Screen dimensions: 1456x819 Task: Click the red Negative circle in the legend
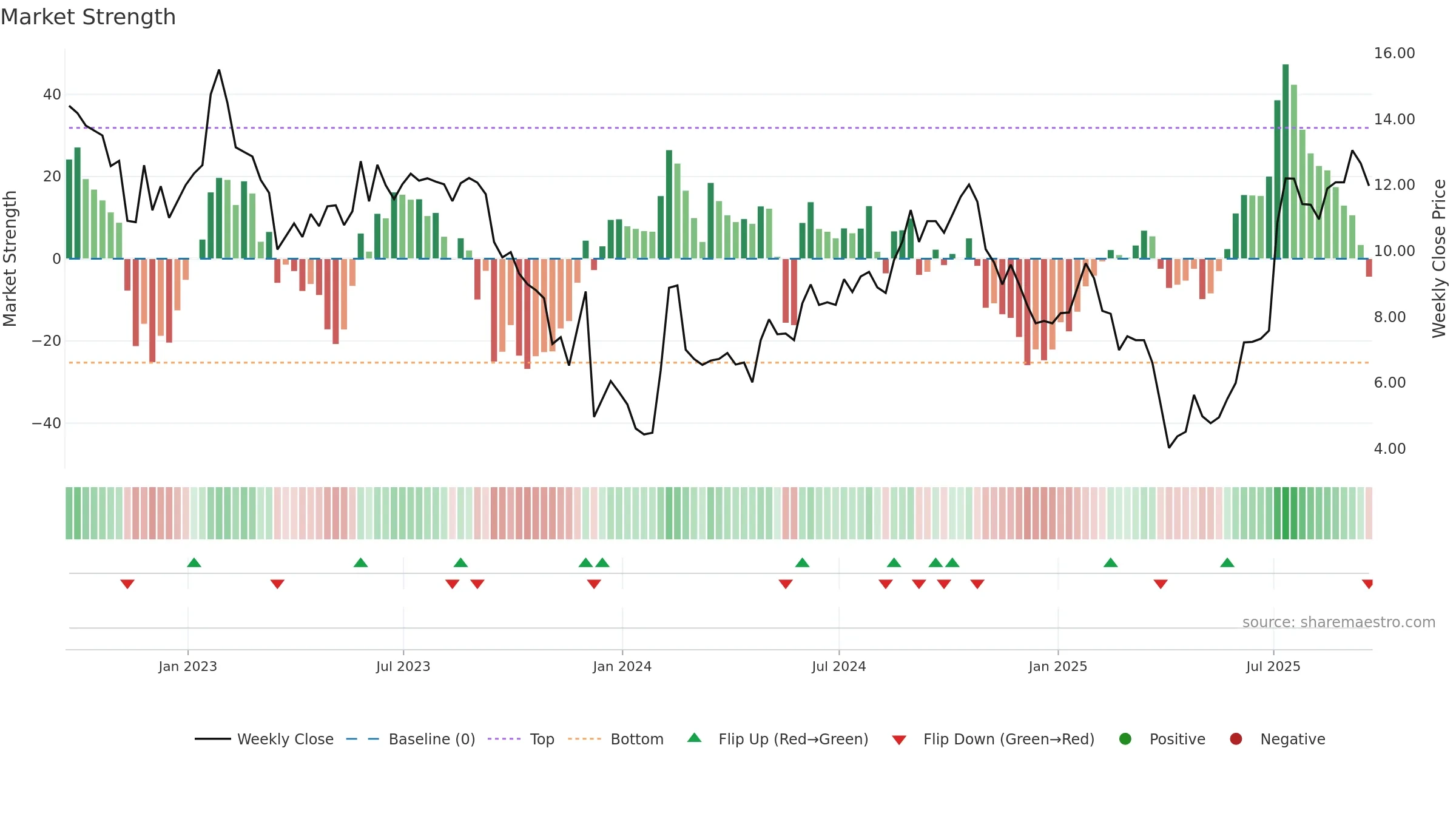click(x=1236, y=739)
